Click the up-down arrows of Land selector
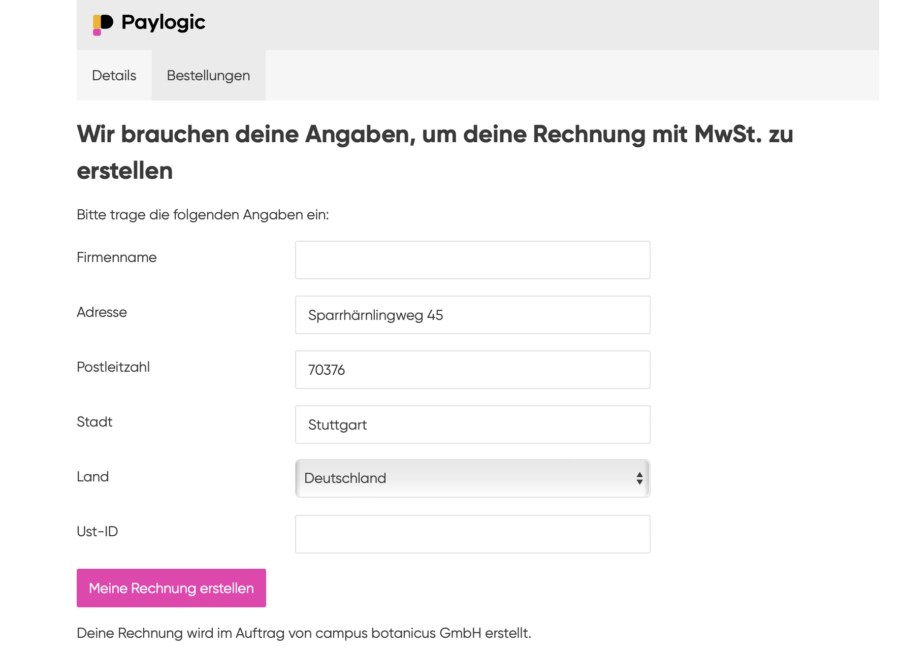 [x=639, y=479]
